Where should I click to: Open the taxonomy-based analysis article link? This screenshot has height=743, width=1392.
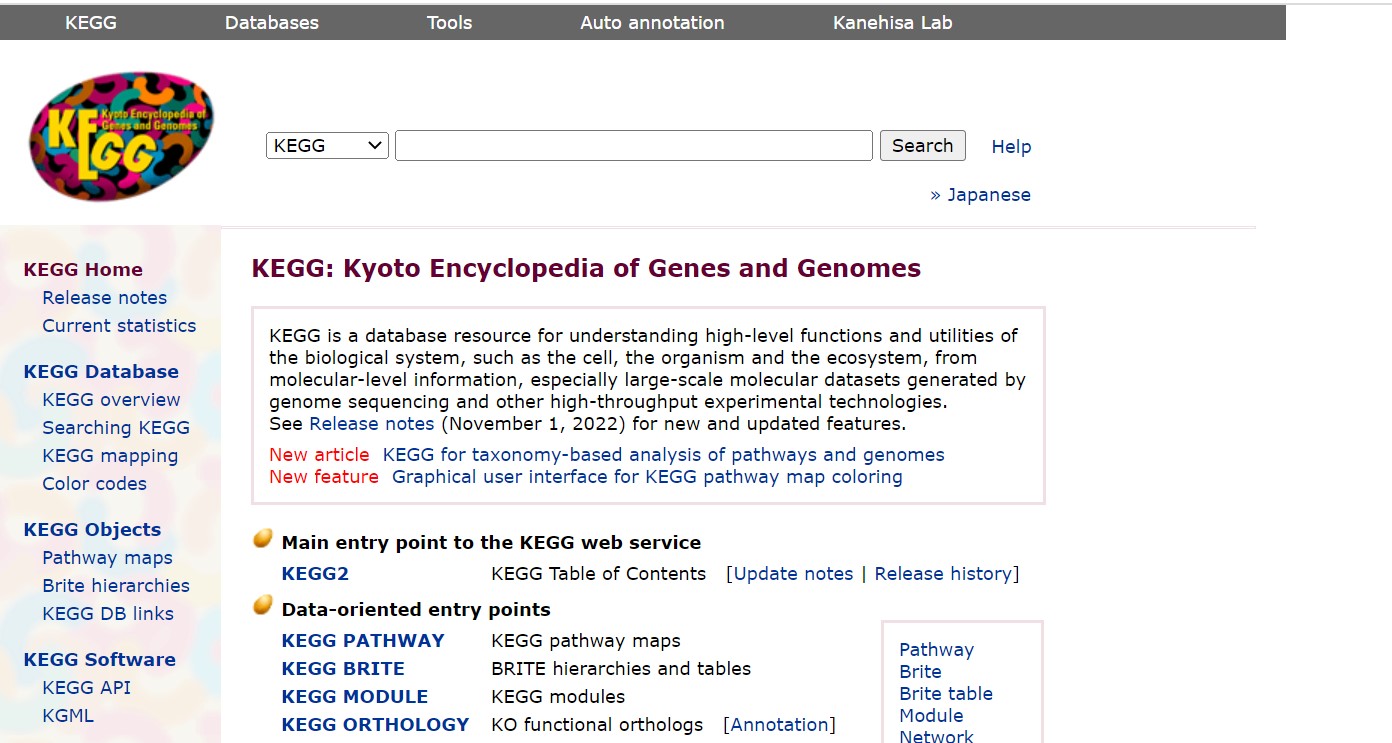click(x=664, y=455)
